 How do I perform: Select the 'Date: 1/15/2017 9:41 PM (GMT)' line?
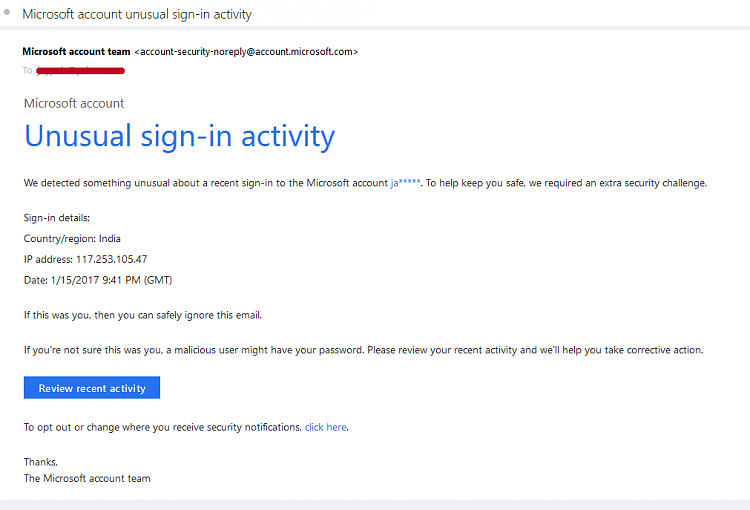[98, 280]
